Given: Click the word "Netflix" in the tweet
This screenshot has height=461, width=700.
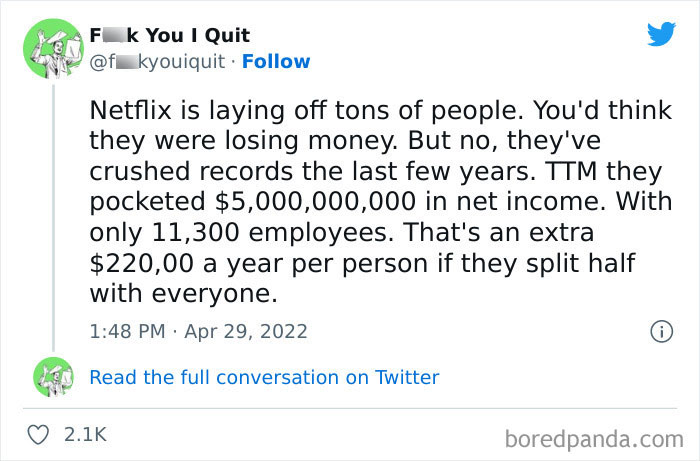Looking at the screenshot, I should point(128,108).
